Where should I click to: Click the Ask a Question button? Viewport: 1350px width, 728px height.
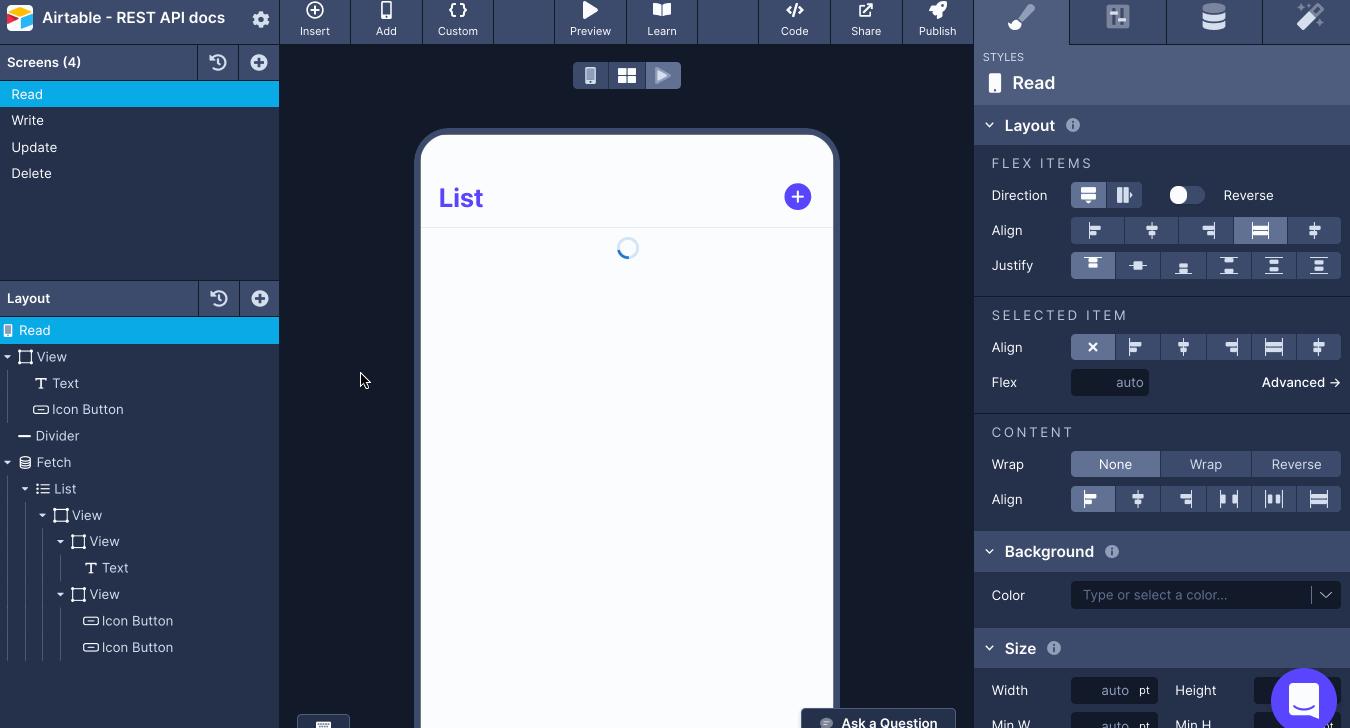879,720
